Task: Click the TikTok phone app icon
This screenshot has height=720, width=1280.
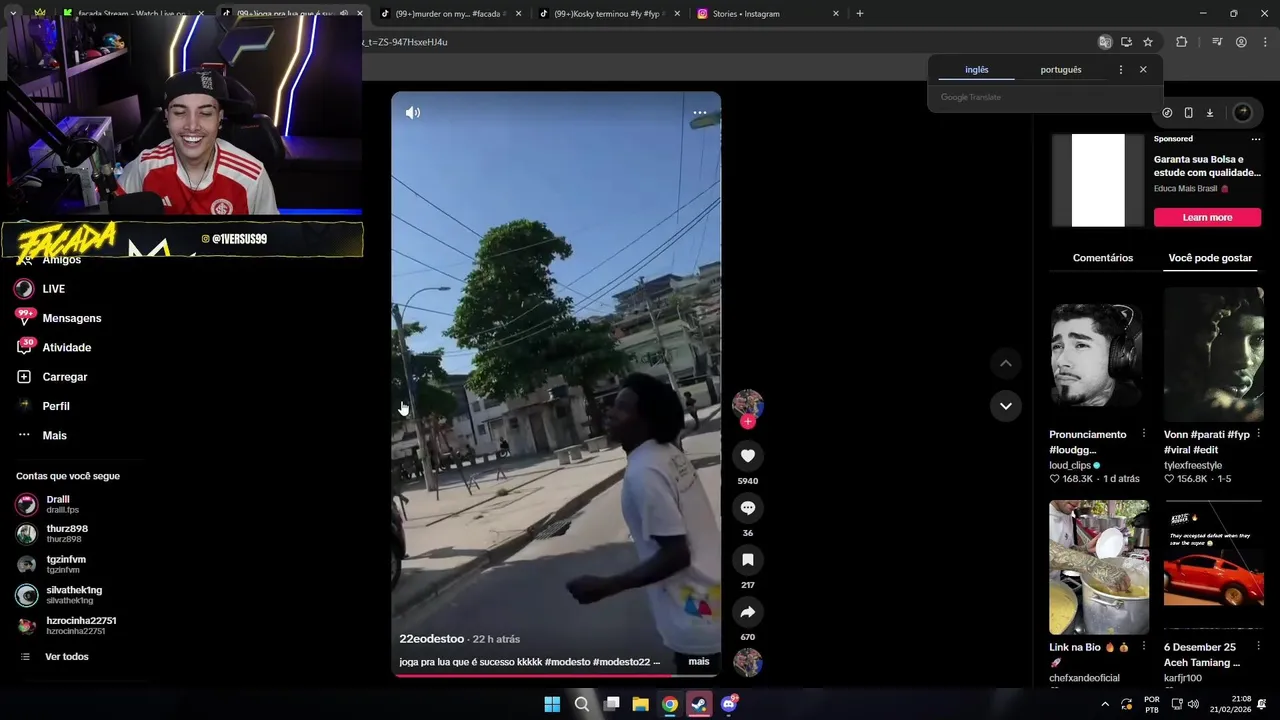Action: pyautogui.click(x=1188, y=113)
